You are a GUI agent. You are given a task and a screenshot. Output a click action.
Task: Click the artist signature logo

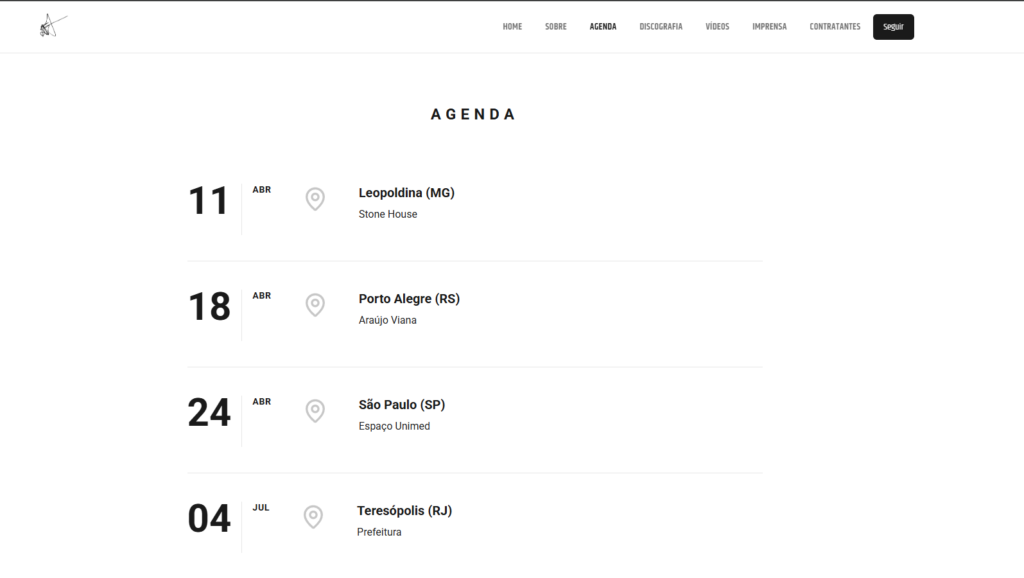(x=52, y=26)
